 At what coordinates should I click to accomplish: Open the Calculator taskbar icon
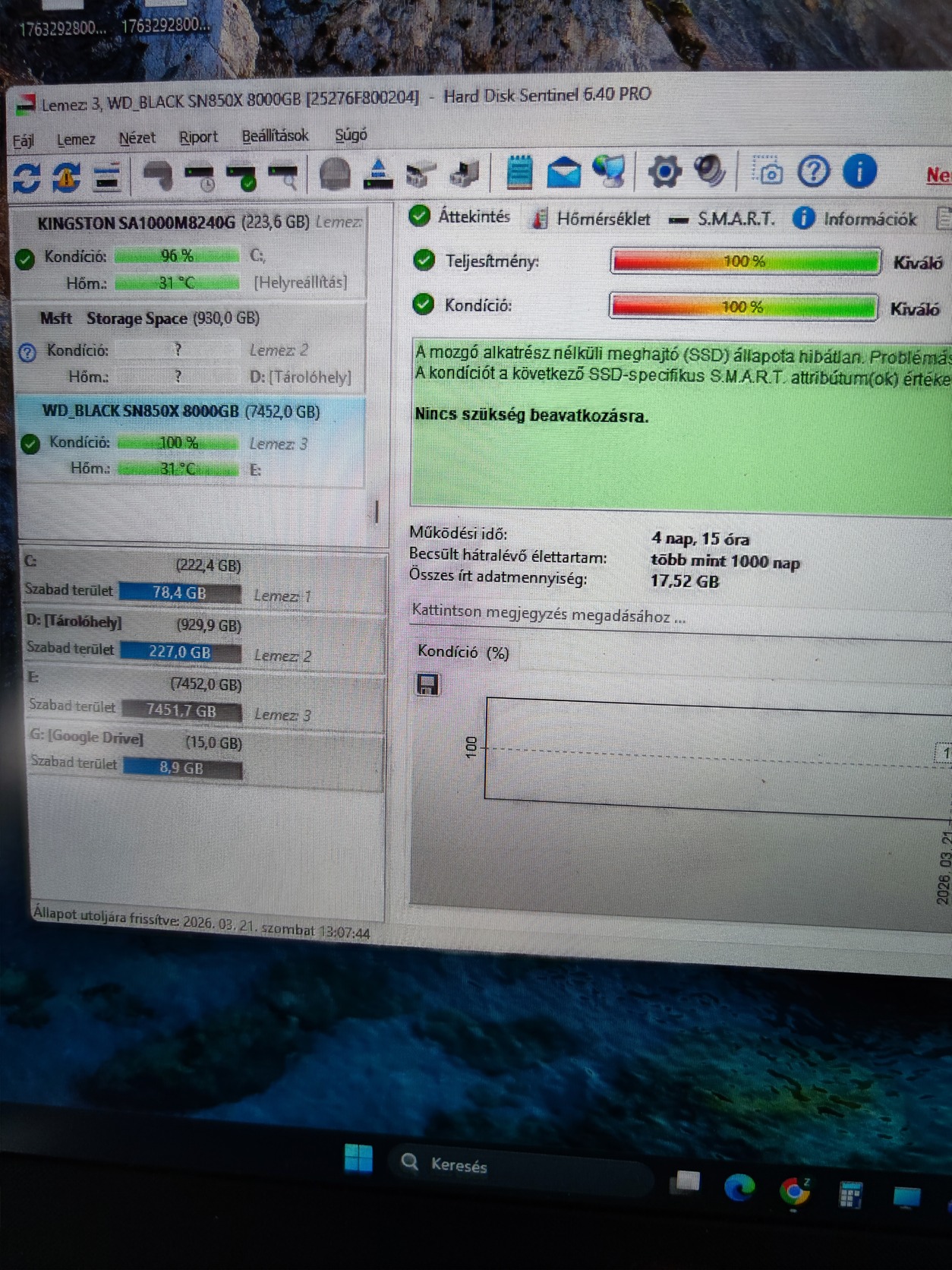[850, 1194]
